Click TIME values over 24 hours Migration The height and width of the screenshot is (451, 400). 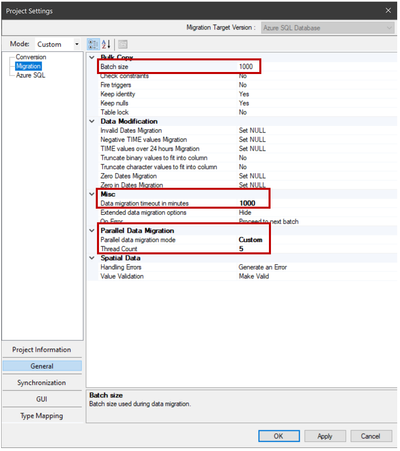click(150, 149)
